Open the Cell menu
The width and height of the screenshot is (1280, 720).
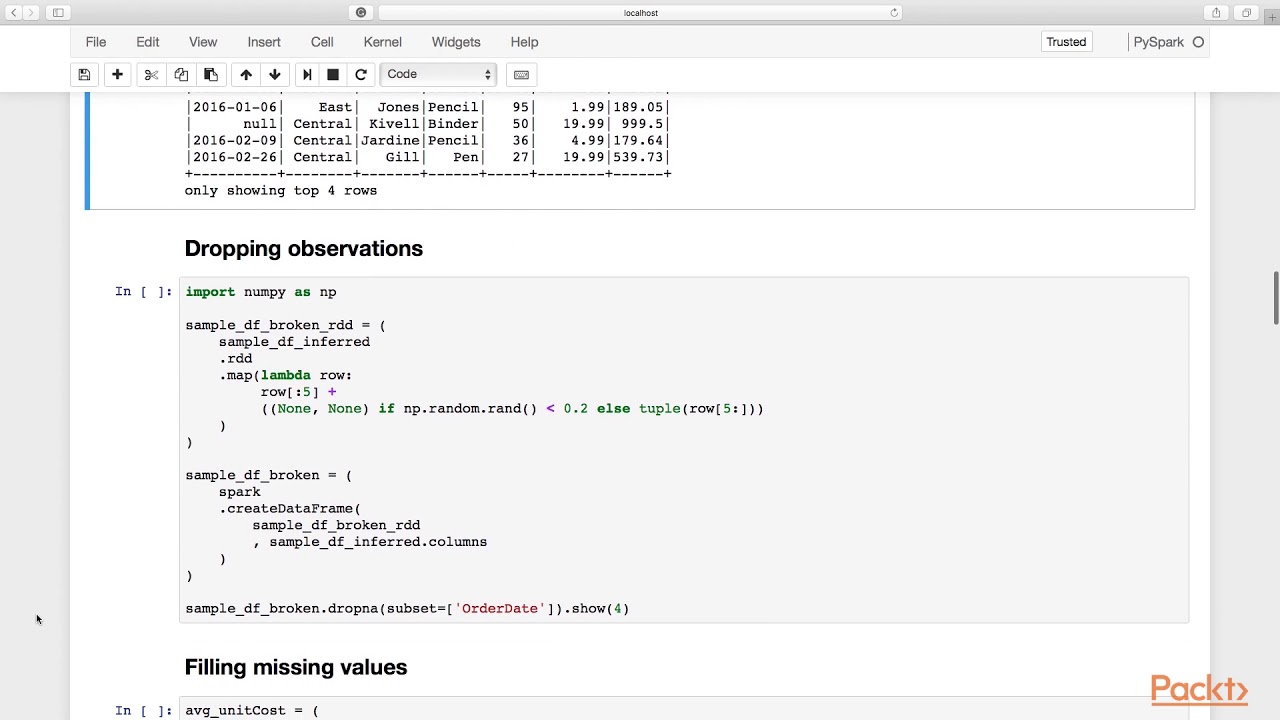pyautogui.click(x=322, y=42)
